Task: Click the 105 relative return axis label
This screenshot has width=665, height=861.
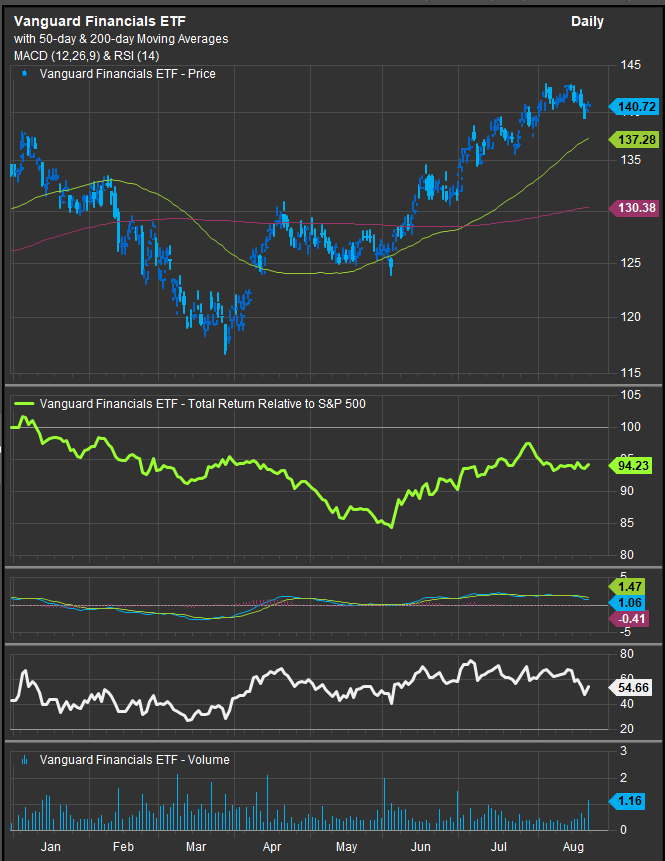Action: pyautogui.click(x=630, y=395)
